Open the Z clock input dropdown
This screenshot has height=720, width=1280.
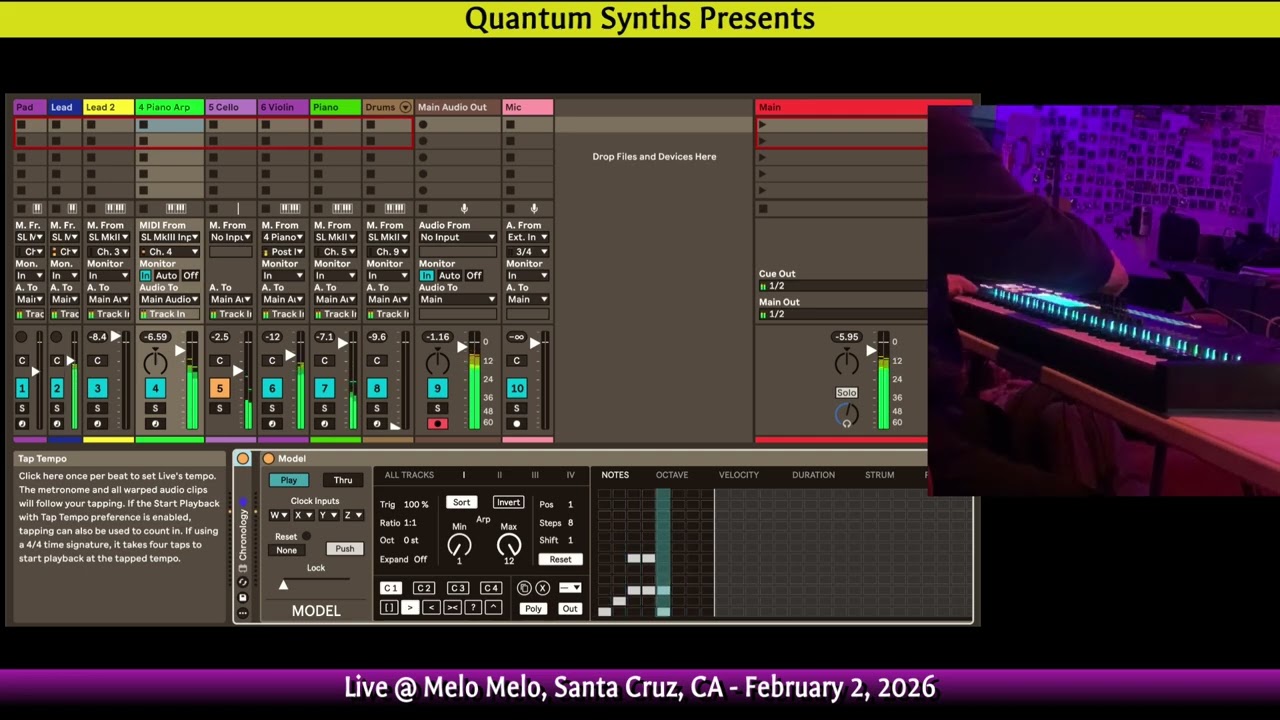353,516
